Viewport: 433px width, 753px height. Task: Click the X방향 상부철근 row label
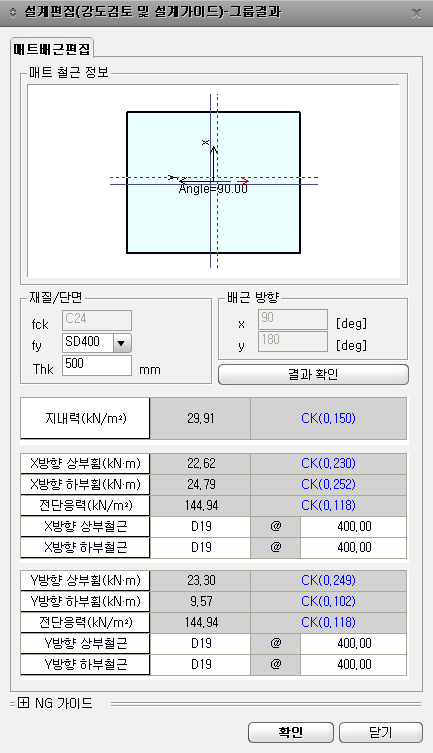(85, 526)
